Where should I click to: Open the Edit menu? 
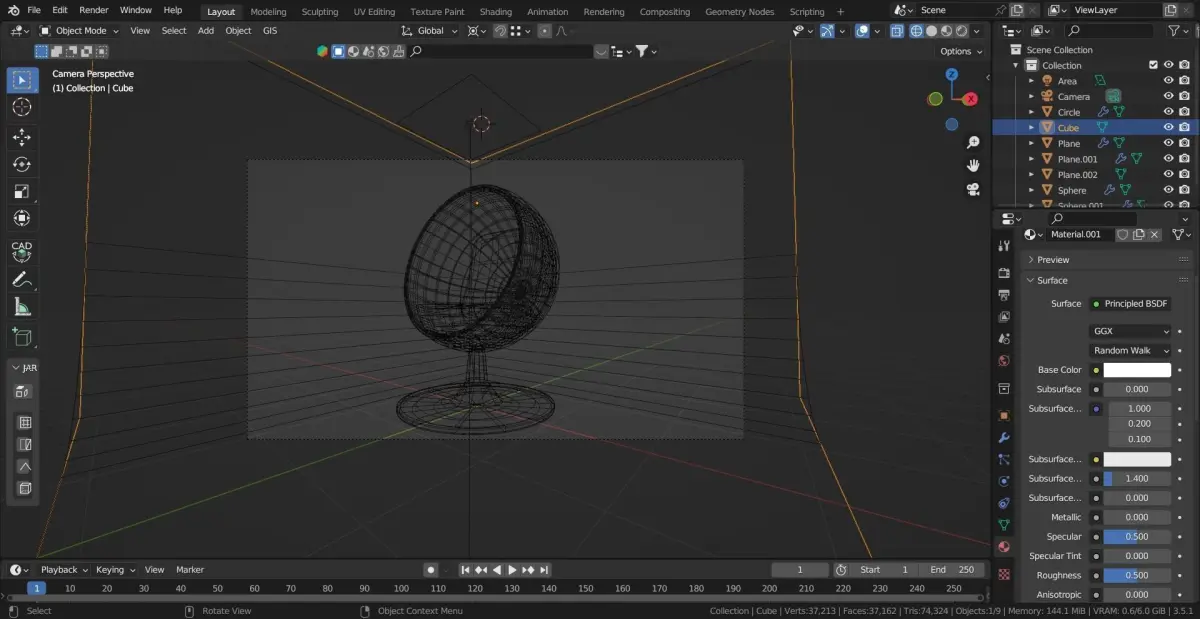60,10
